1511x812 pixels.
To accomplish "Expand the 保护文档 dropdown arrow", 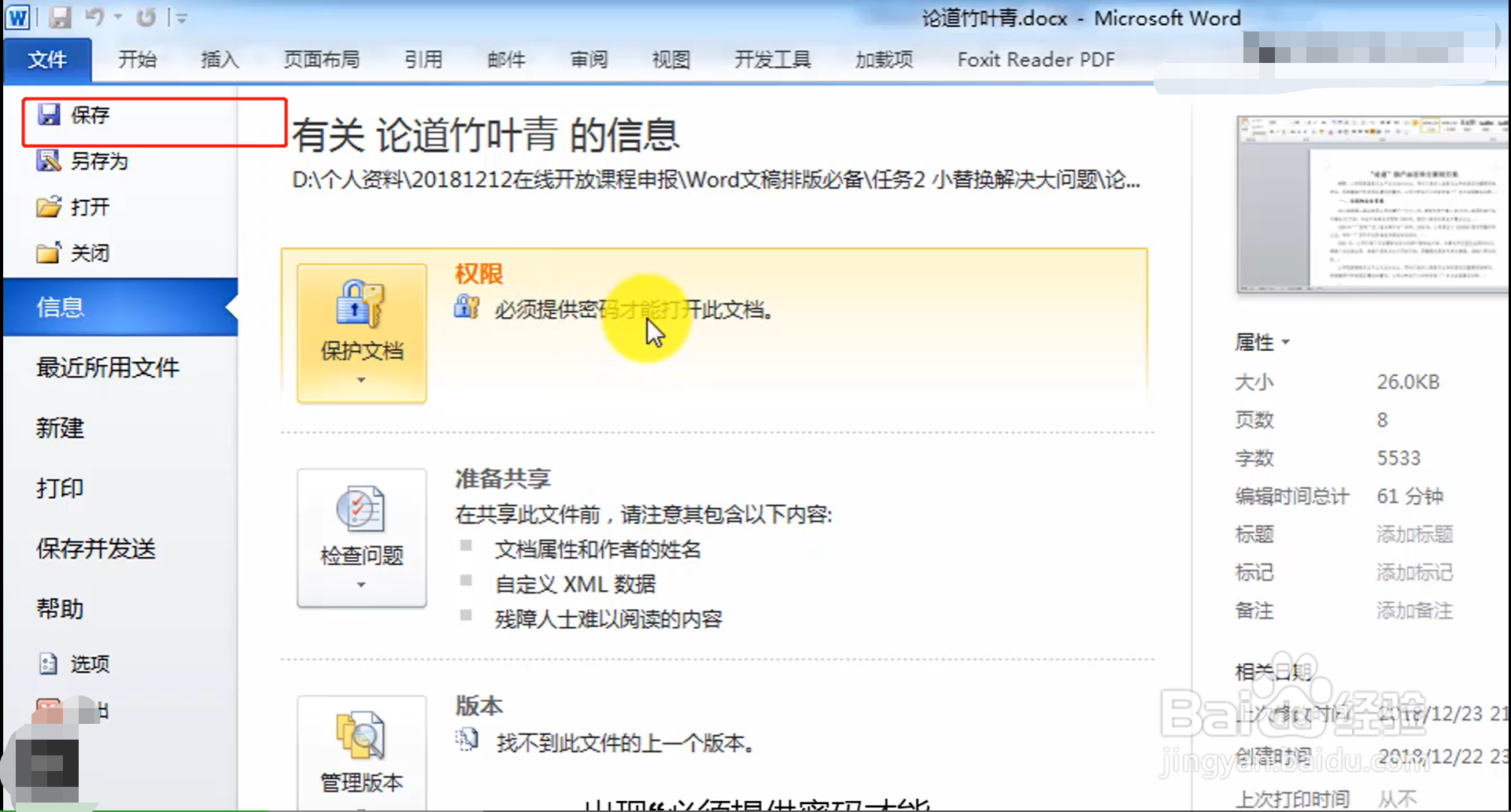I will point(361,380).
